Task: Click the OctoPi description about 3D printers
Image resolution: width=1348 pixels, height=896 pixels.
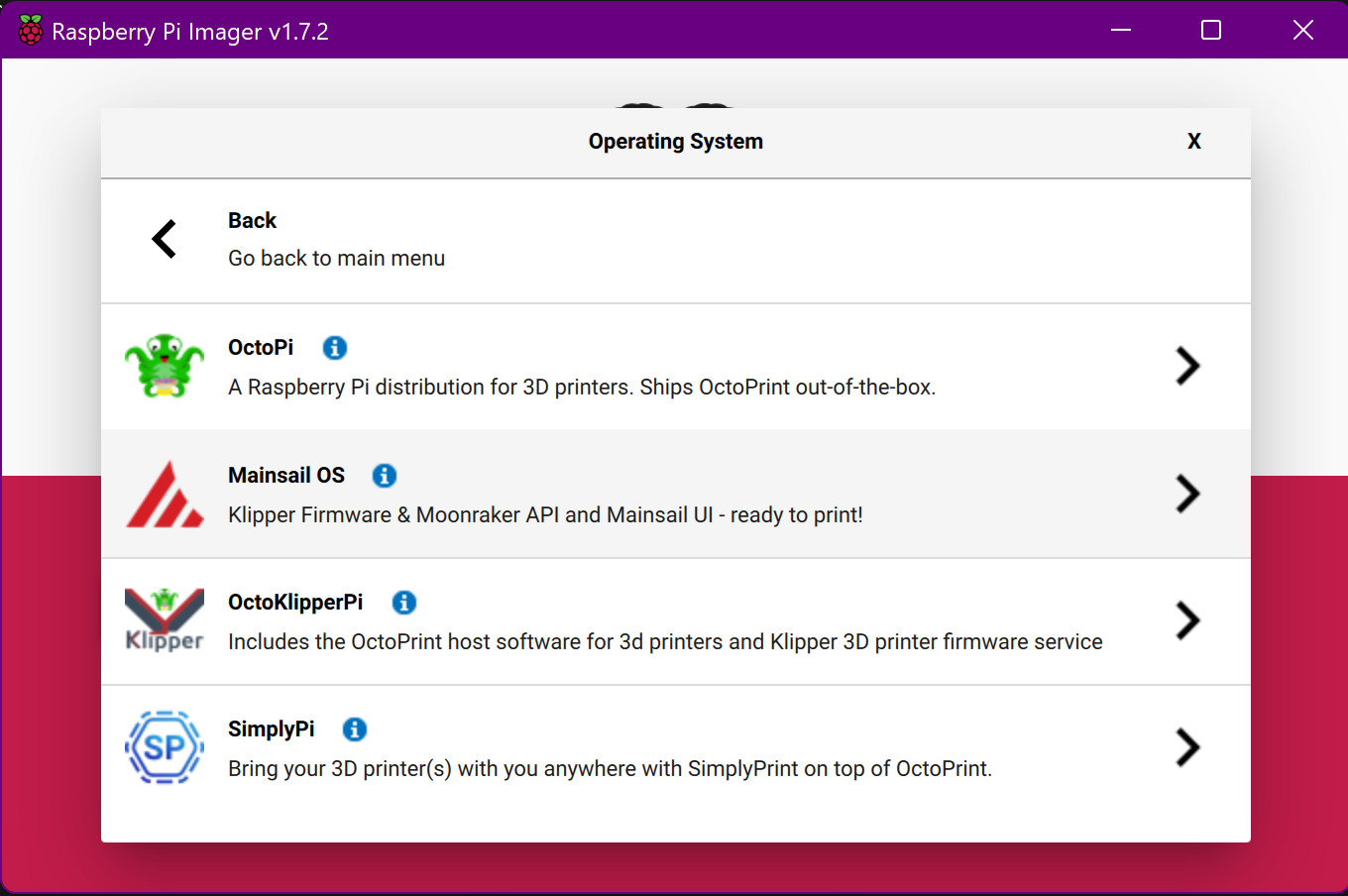Action: [582, 388]
